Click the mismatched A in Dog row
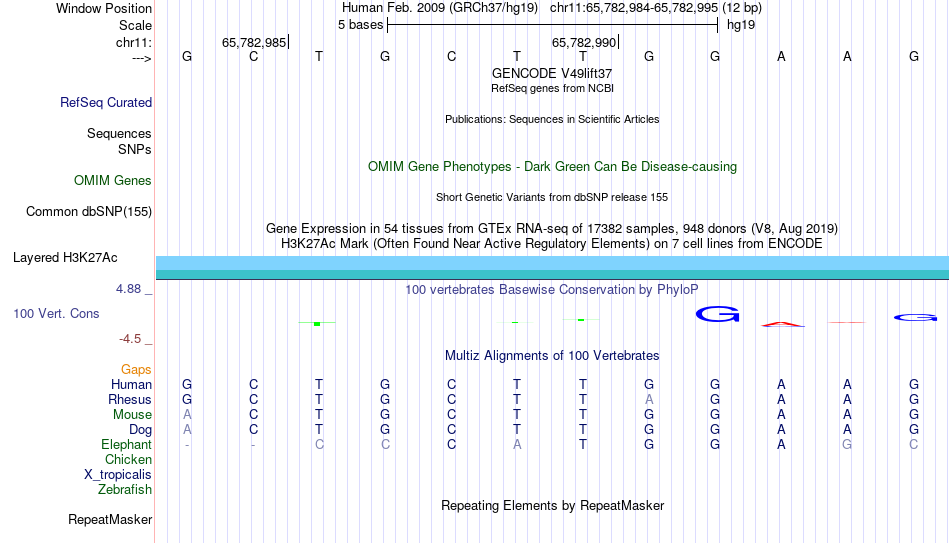 tap(187, 430)
